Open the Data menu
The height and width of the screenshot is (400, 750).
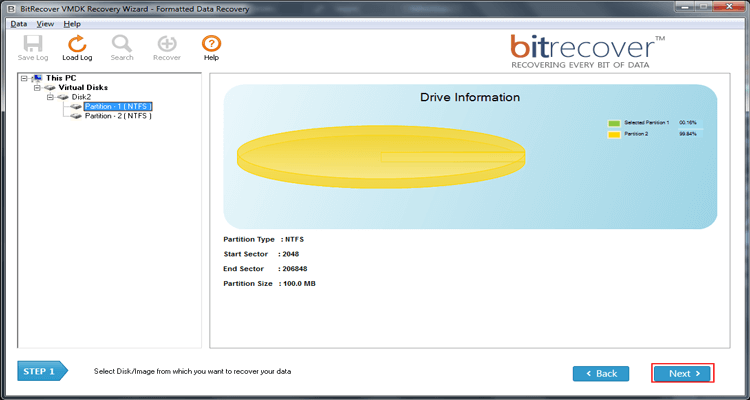(x=19, y=24)
